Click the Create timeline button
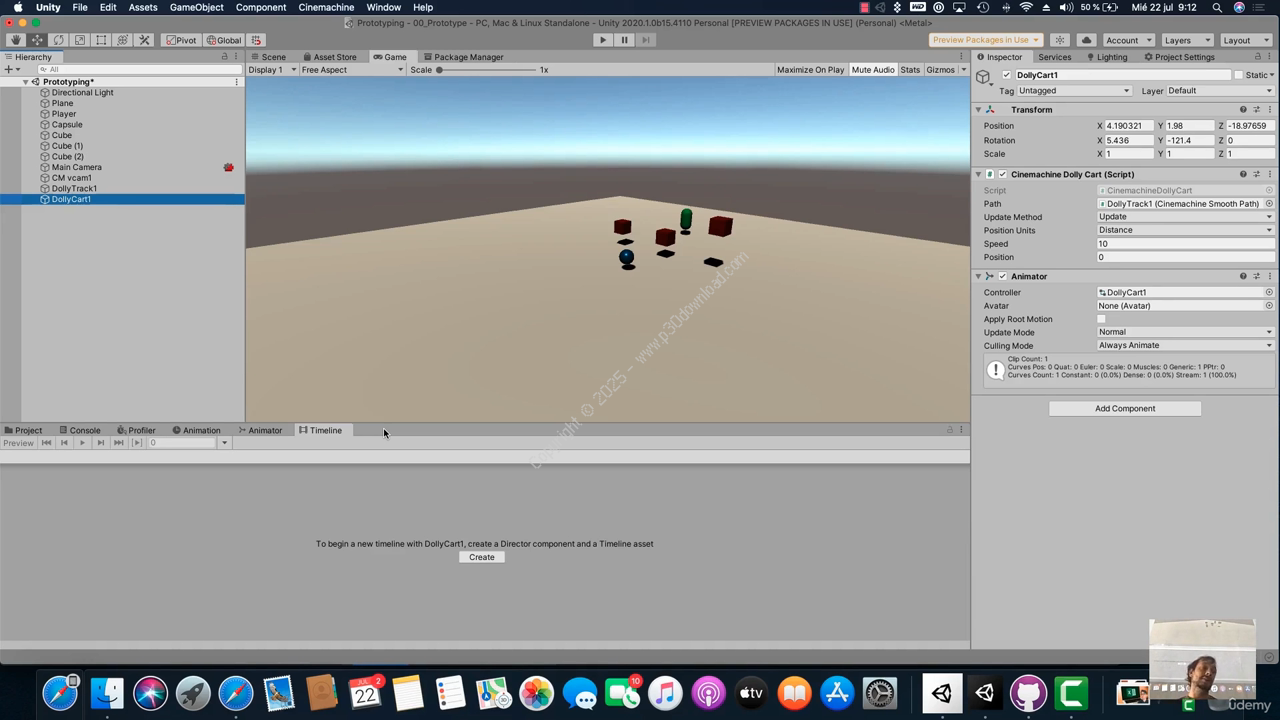The height and width of the screenshot is (720, 1280). [x=482, y=557]
